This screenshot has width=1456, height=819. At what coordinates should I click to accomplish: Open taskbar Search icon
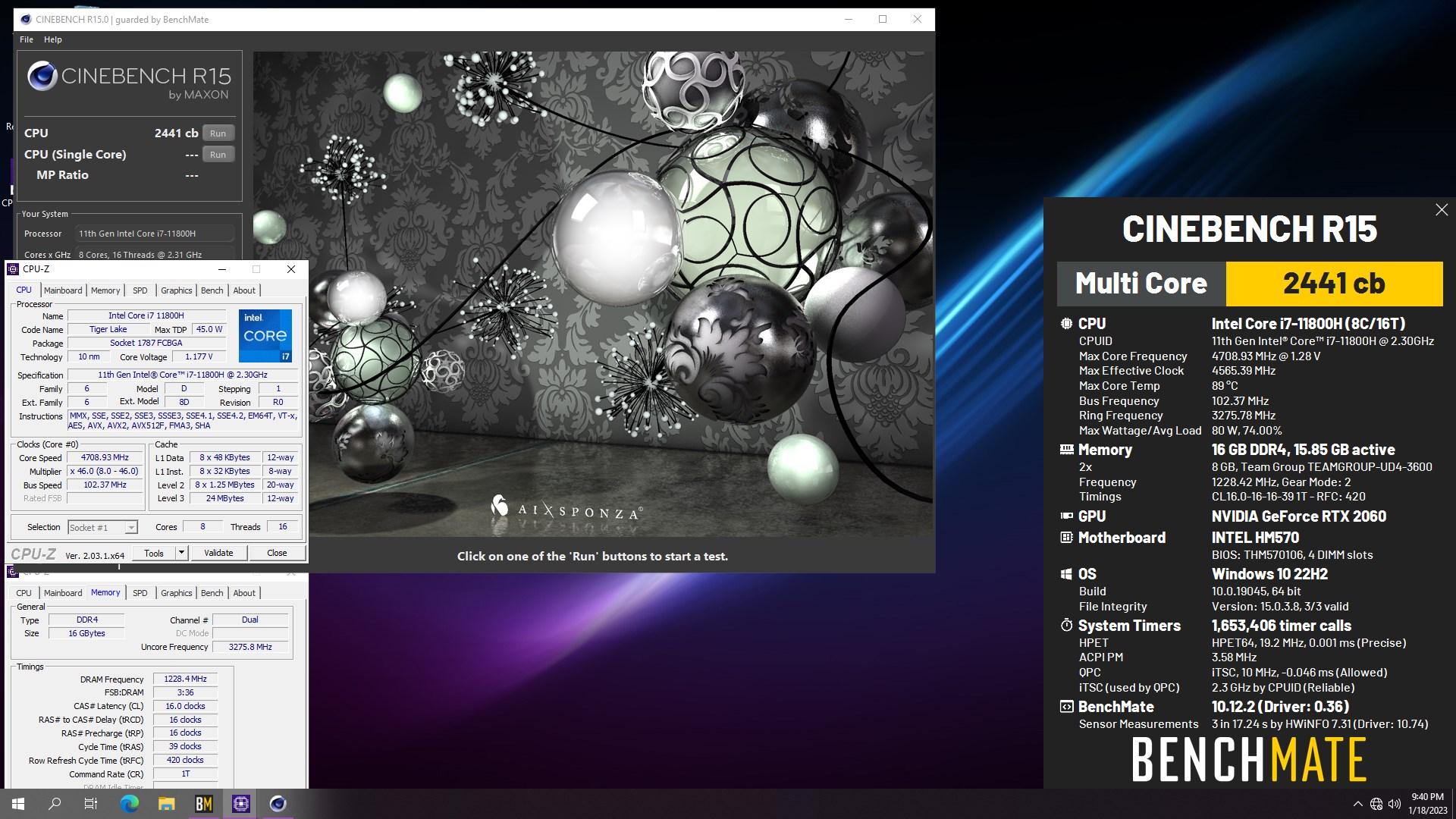pos(55,804)
